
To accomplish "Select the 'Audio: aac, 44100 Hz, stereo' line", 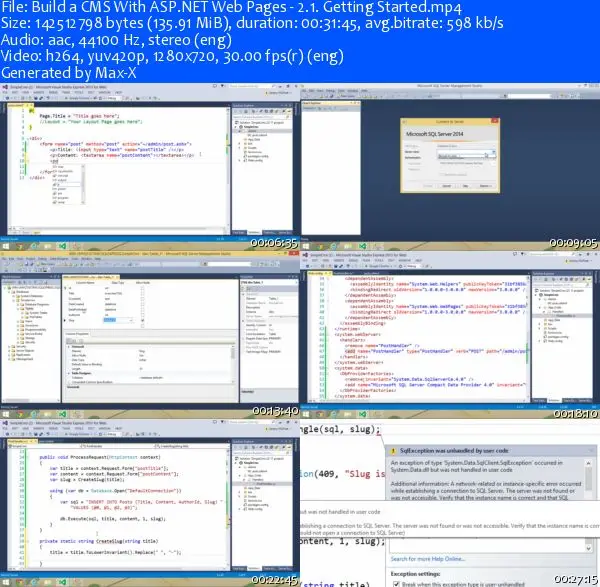I will click(116, 40).
